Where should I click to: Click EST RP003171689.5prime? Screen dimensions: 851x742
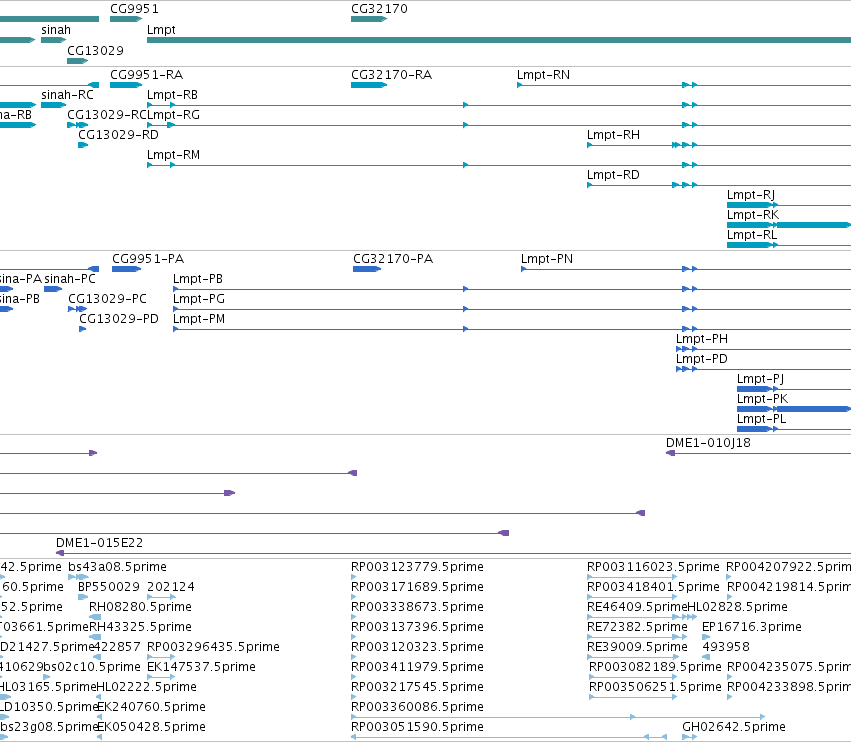(x=354, y=597)
